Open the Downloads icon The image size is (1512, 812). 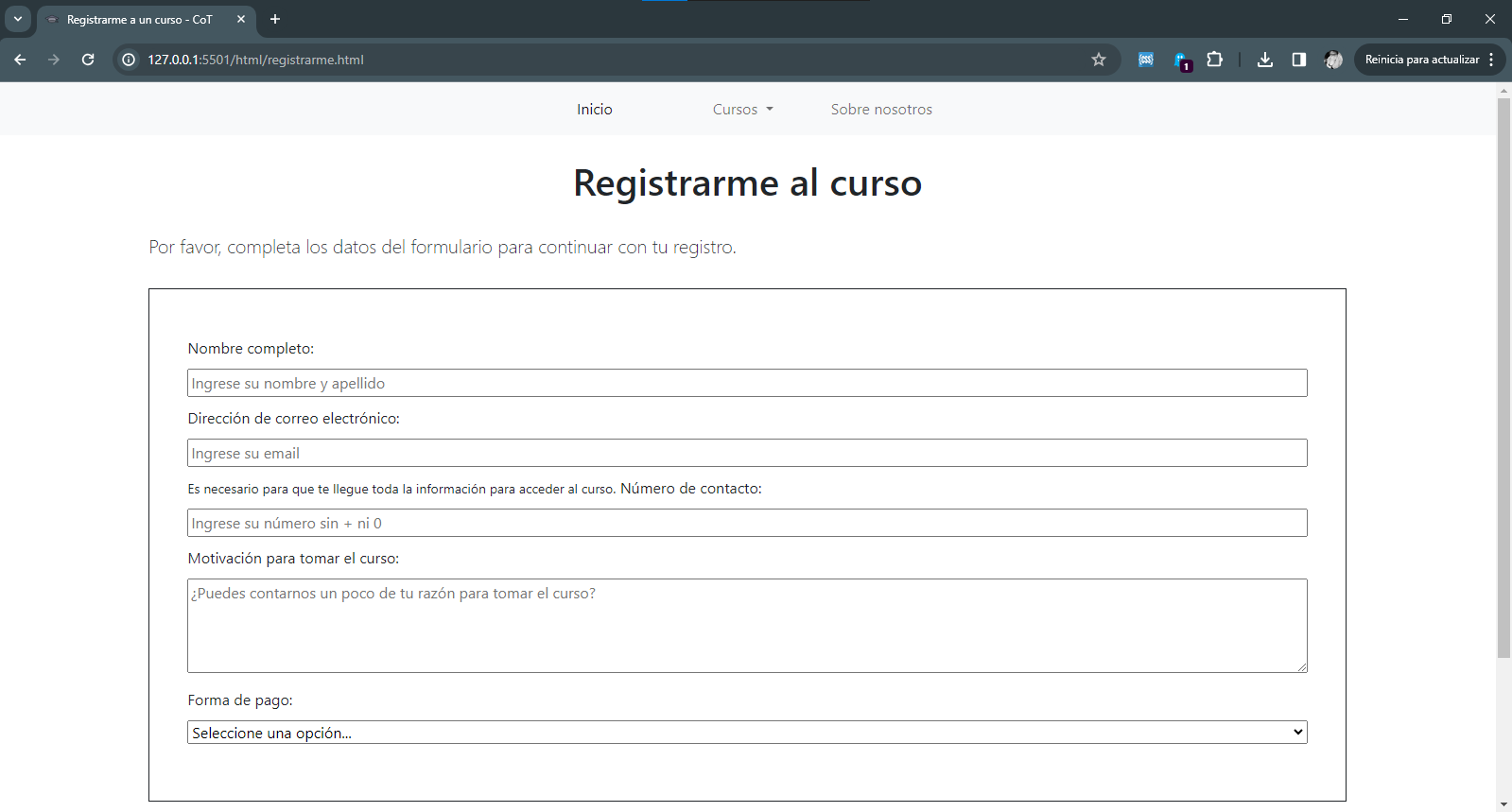tap(1265, 60)
